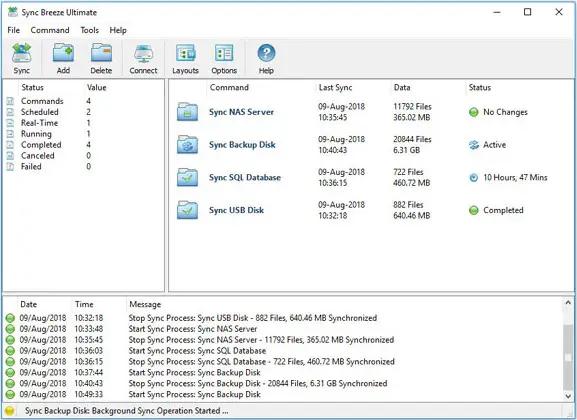Click the log scrollbar up arrow
This screenshot has width=577, height=420.
[568, 303]
